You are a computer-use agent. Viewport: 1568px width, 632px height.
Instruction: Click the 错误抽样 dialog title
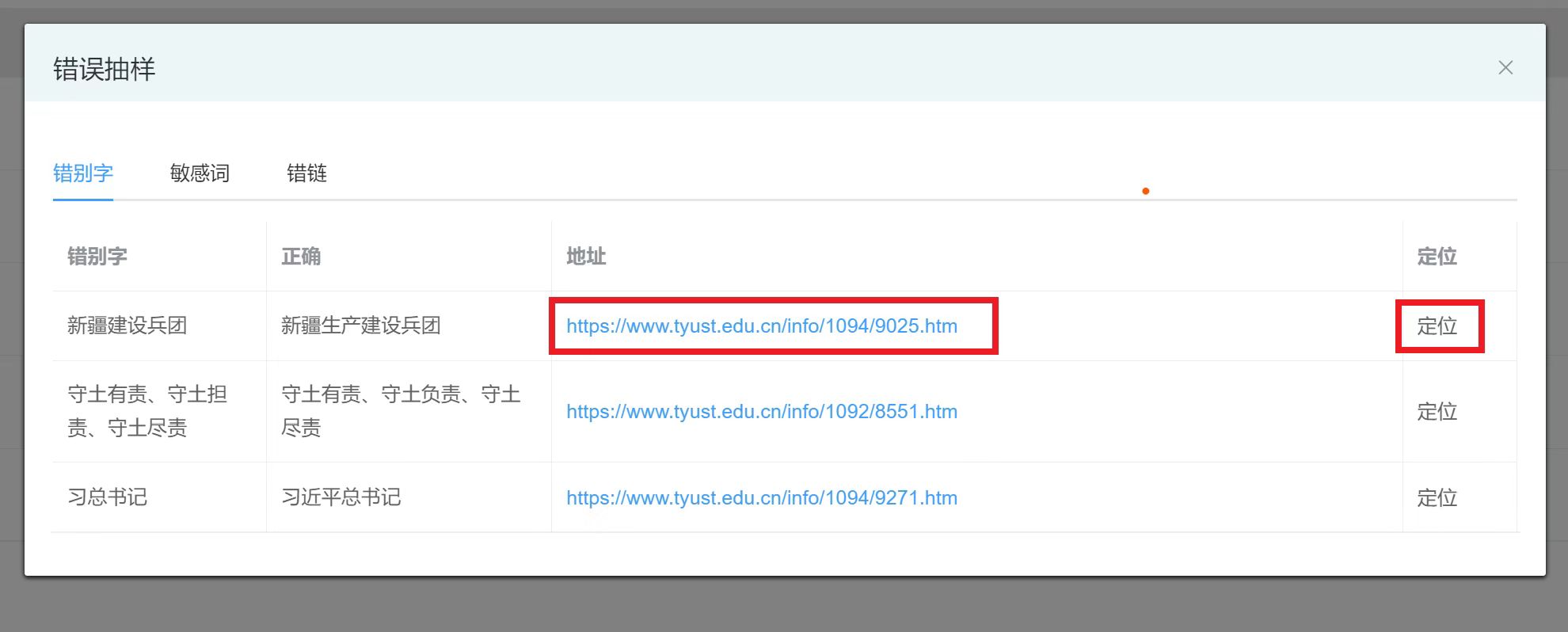click(104, 70)
